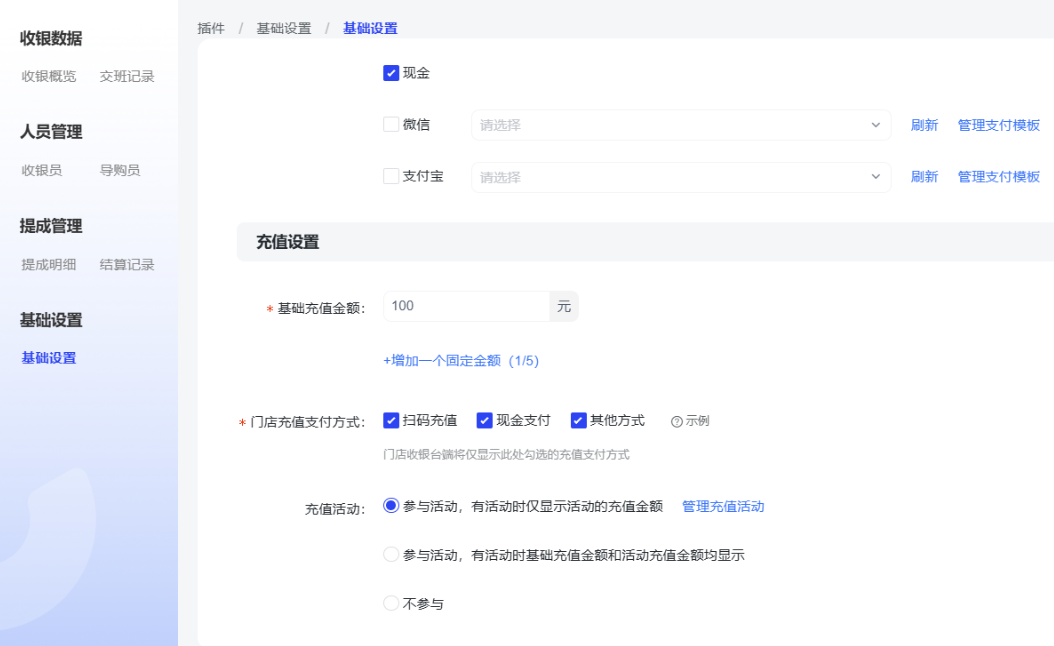Uncheck 其他方式 payment option

click(x=579, y=420)
